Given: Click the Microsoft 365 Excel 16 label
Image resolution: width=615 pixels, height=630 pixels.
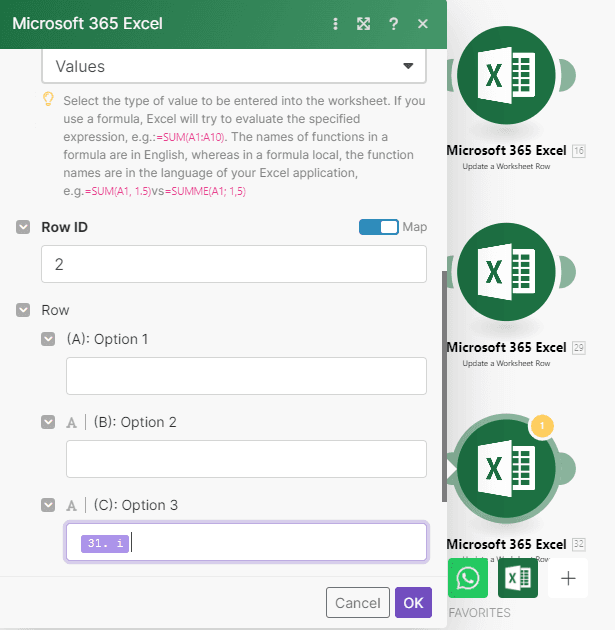Looking at the screenshot, I should coord(507,150).
